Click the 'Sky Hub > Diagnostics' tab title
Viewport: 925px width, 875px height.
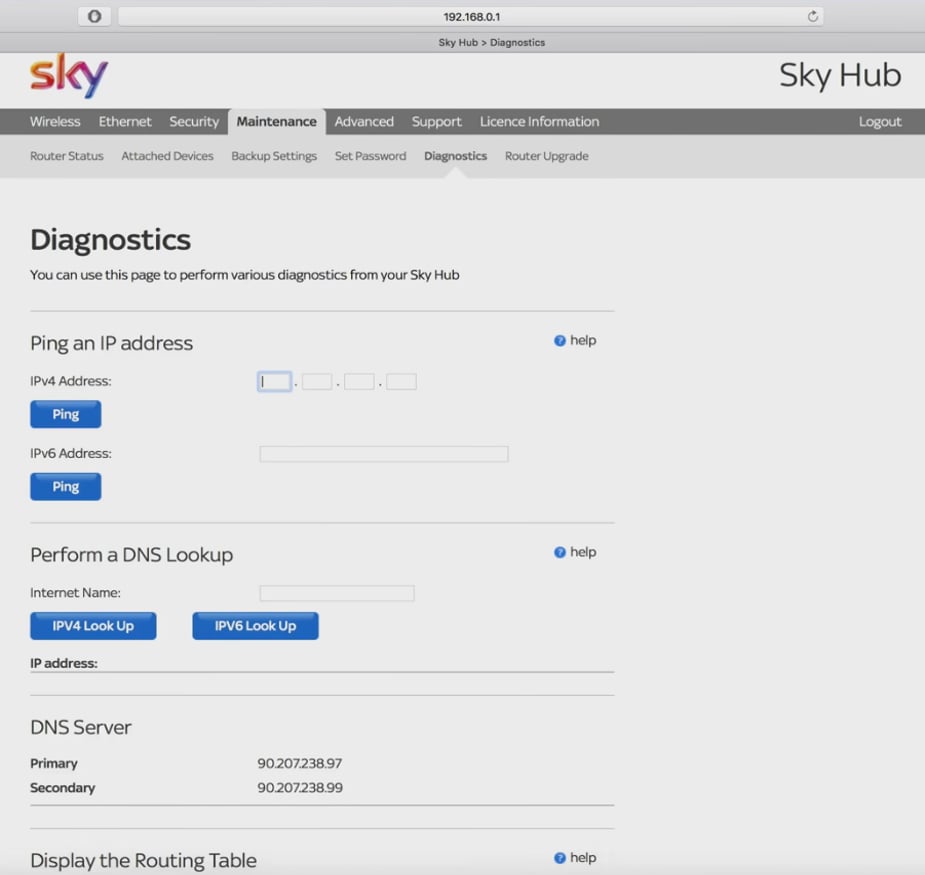(x=491, y=42)
